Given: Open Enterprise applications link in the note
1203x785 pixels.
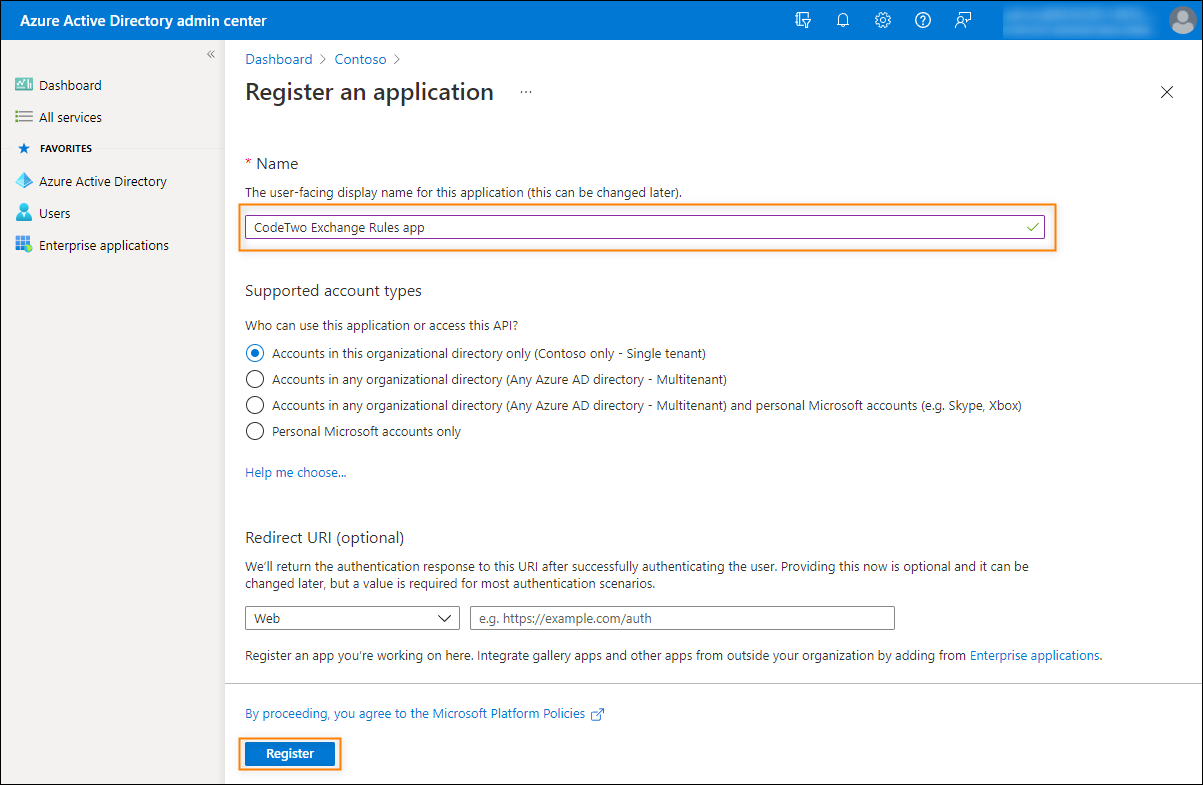Looking at the screenshot, I should 1035,656.
